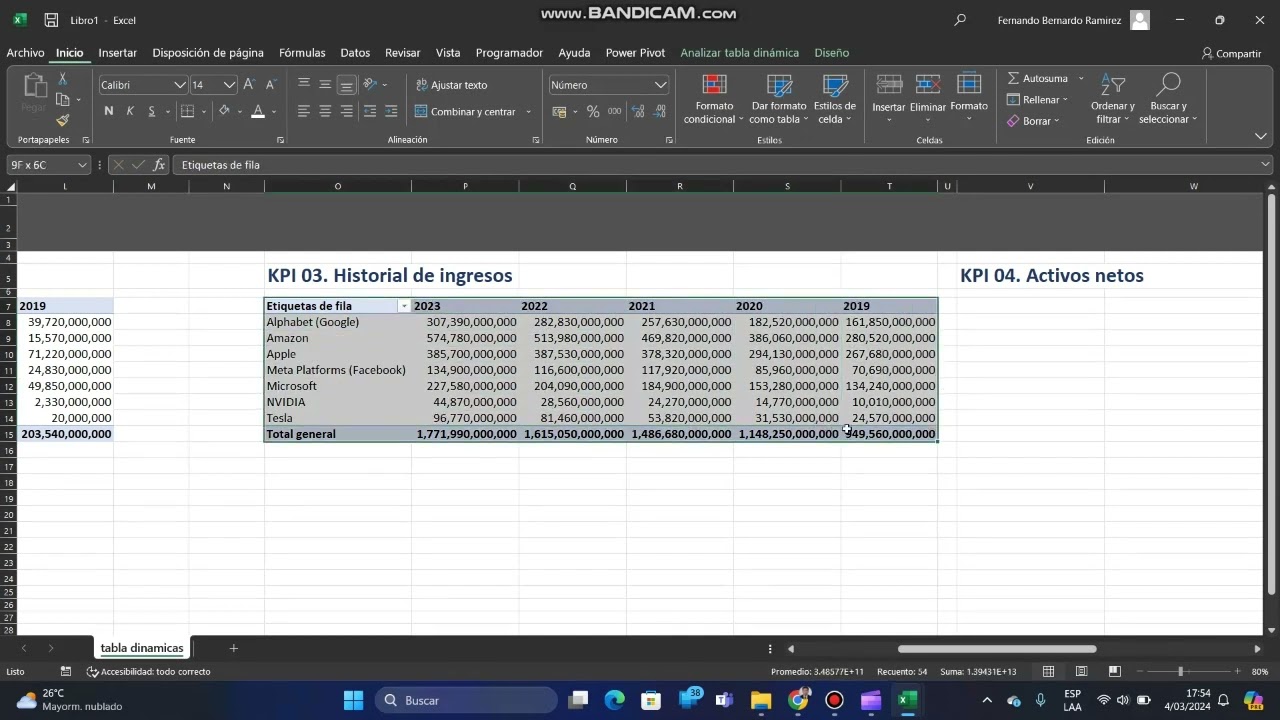The height and width of the screenshot is (720, 1280).
Task: Switch to page layout view button
Action: point(1081,671)
